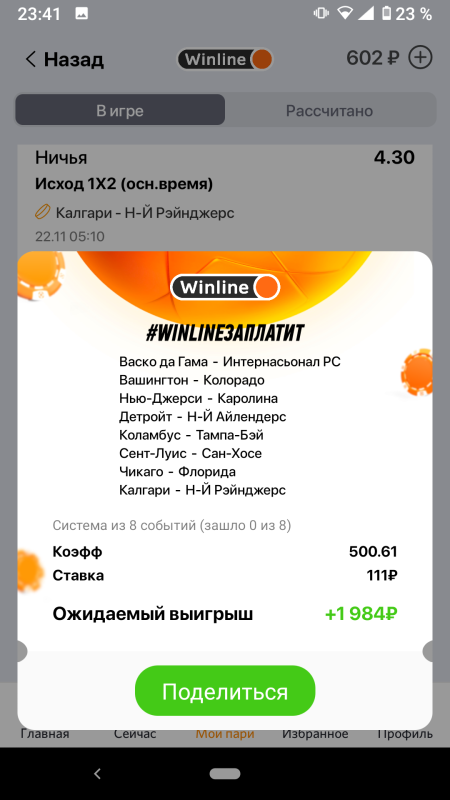The image size is (450, 800).
Task: Tap the Winline logo on the share card
Action: point(225,287)
